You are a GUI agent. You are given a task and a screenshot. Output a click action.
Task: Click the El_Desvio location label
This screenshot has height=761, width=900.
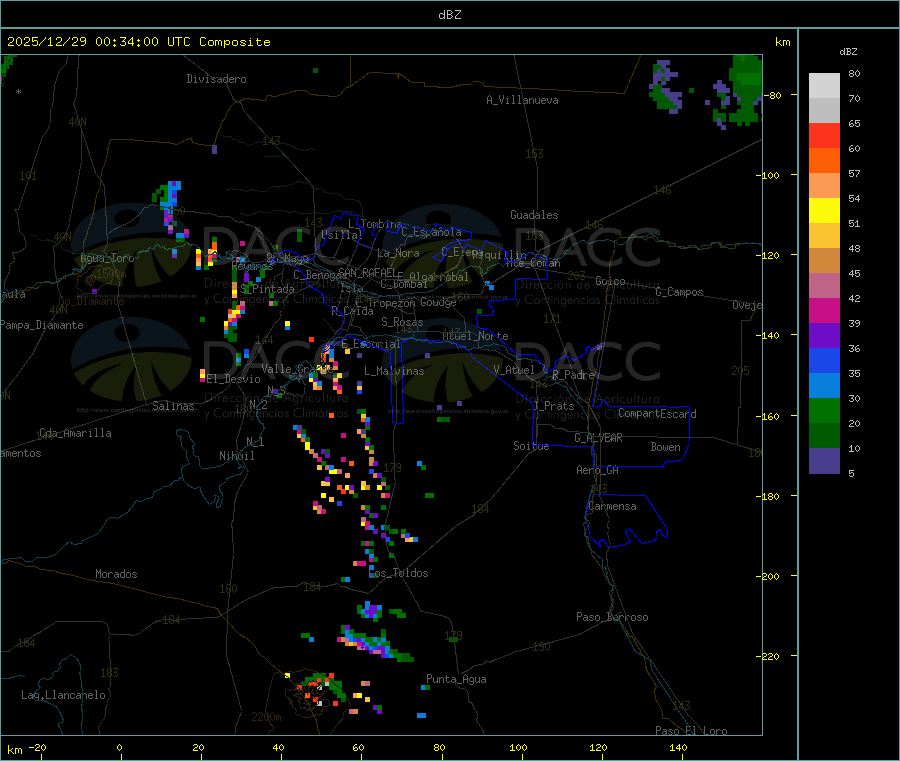tap(233, 379)
